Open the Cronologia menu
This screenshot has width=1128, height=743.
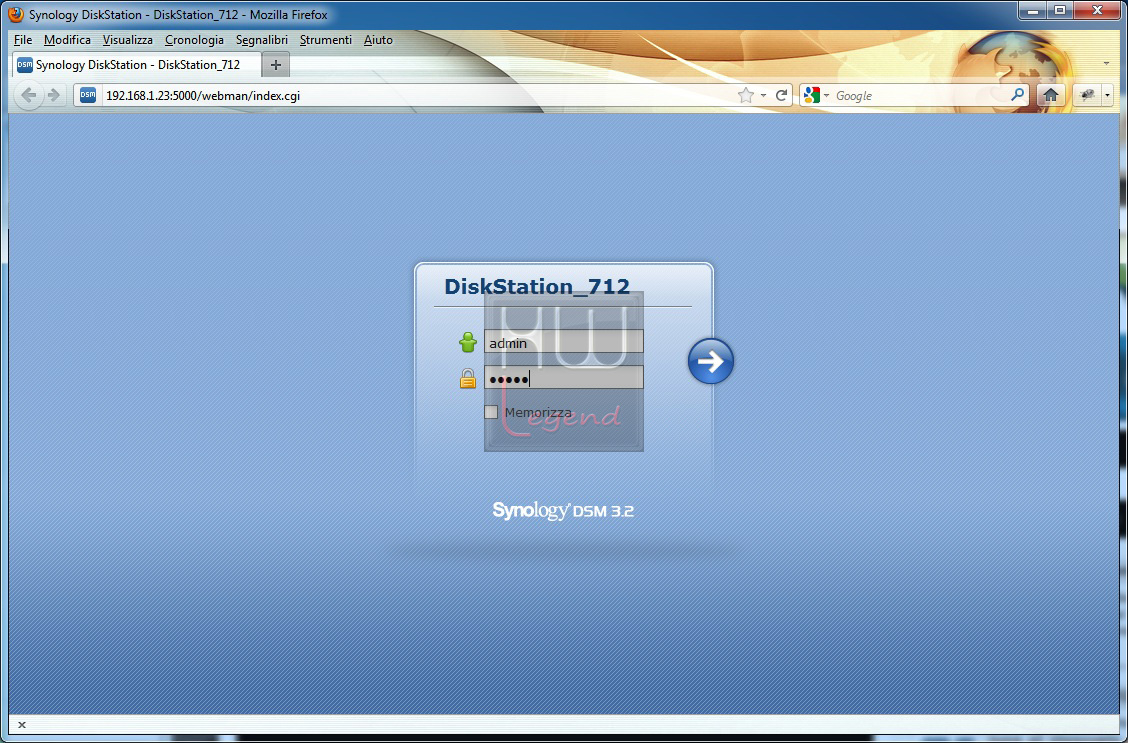coord(194,40)
